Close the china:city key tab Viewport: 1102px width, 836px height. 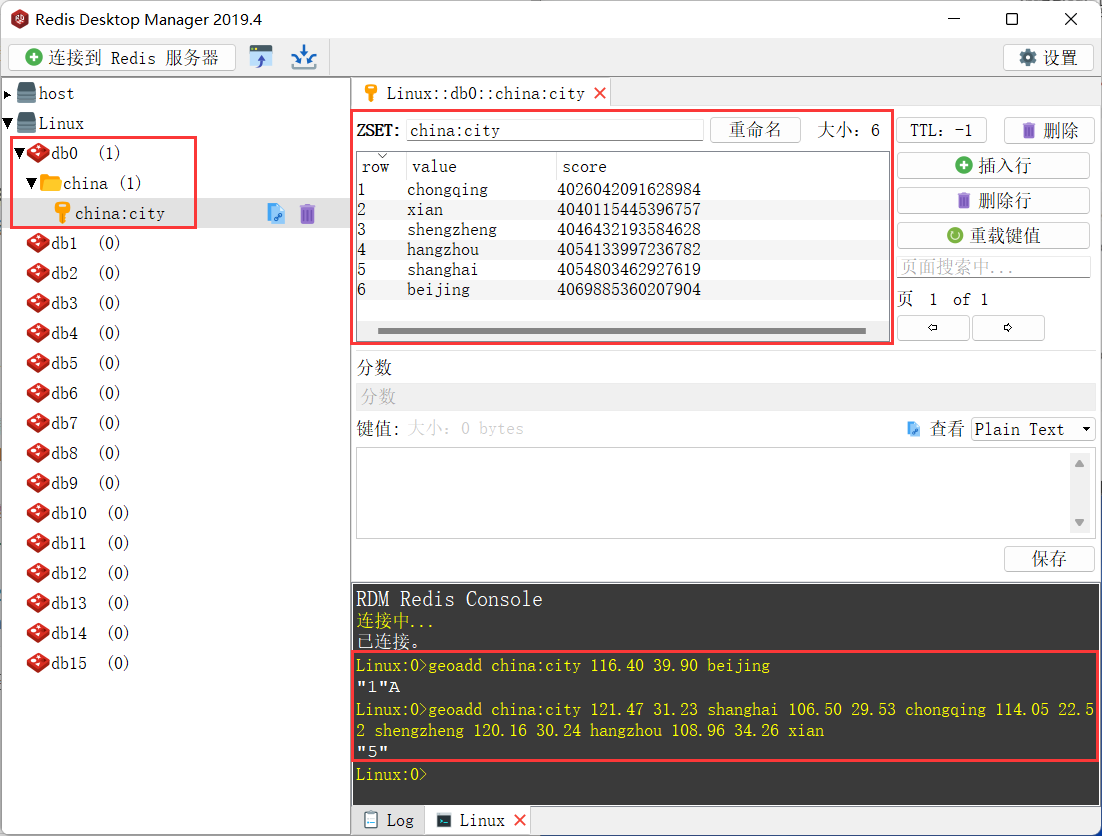point(600,93)
